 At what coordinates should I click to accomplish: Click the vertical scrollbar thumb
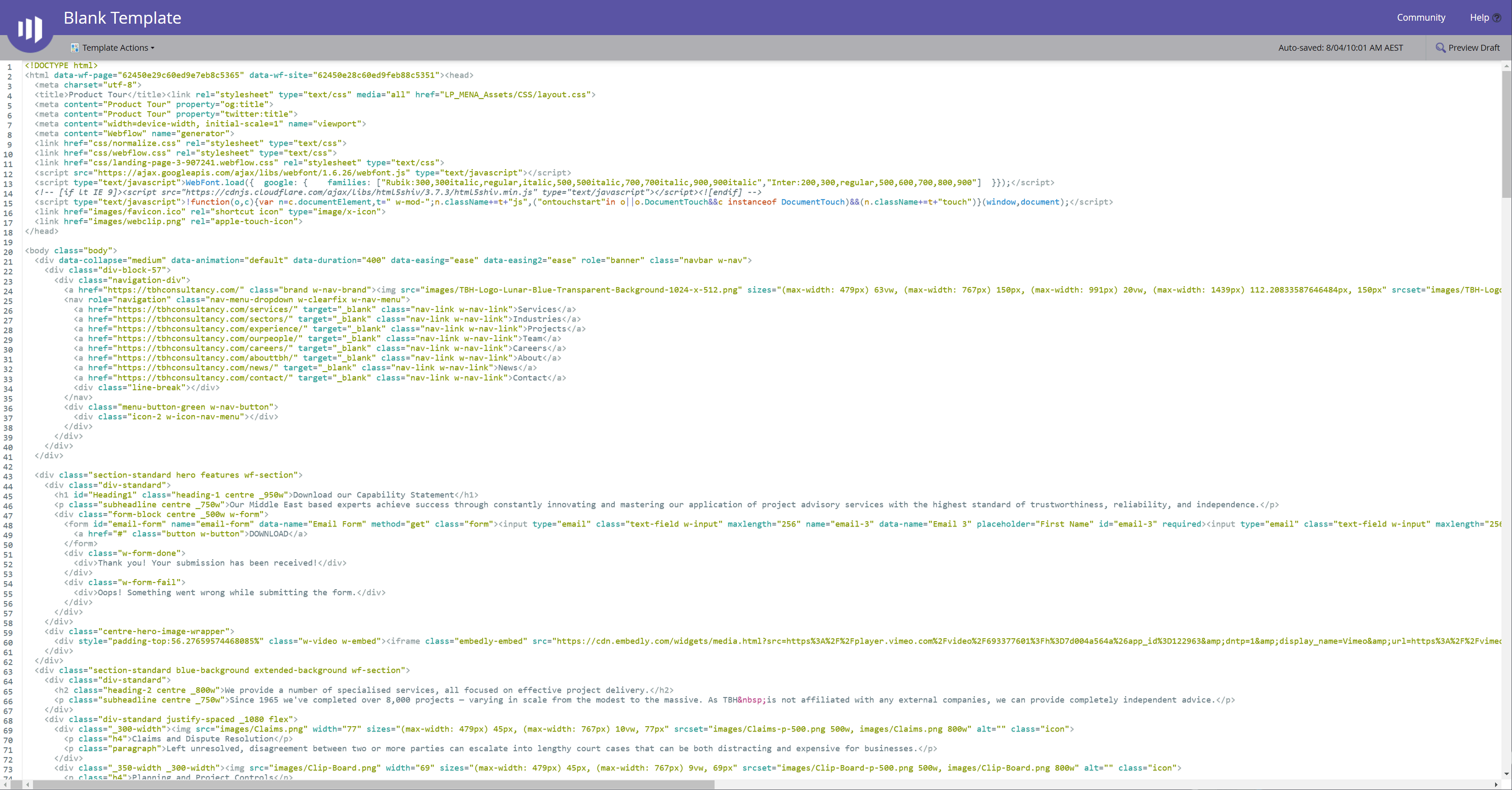(1506, 135)
